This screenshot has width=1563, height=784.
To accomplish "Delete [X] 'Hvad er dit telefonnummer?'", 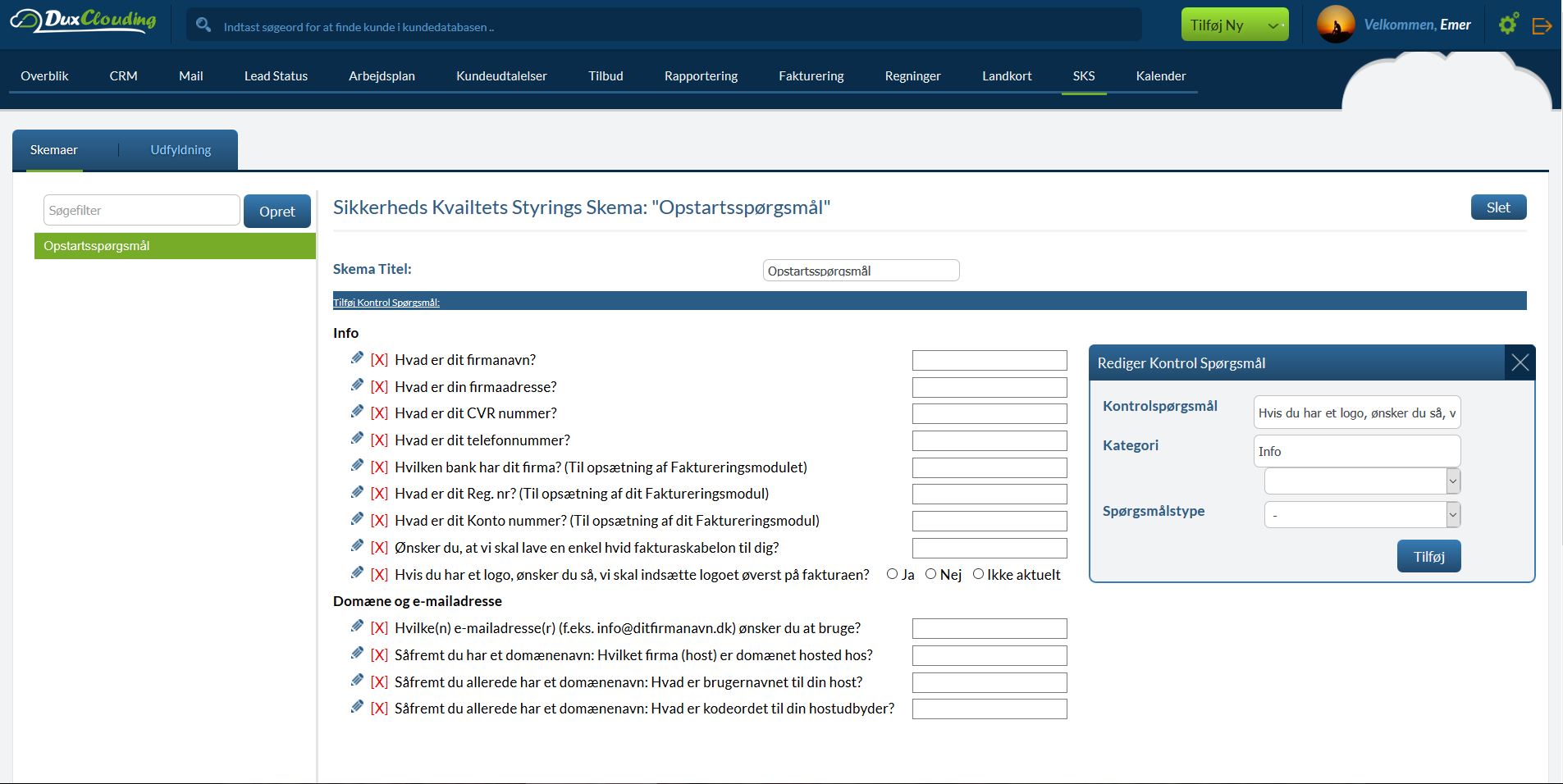I will 379,440.
